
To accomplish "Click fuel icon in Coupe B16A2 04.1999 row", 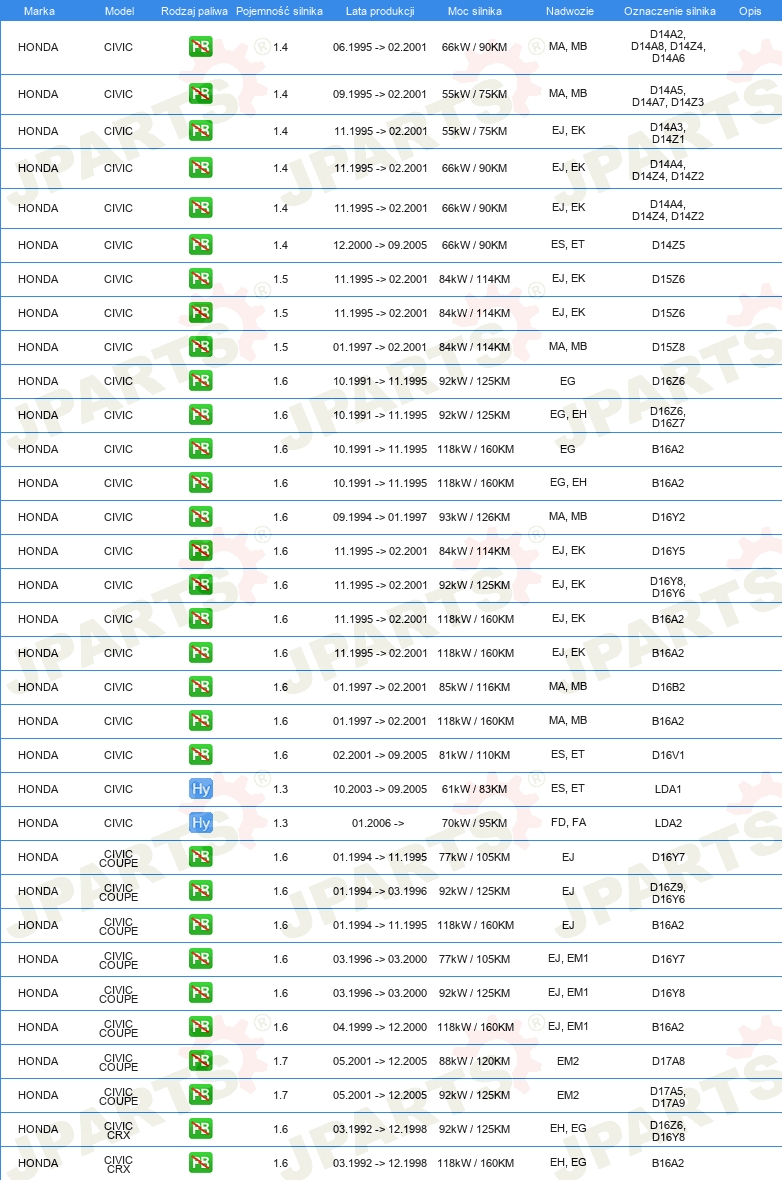I will tap(200, 1027).
